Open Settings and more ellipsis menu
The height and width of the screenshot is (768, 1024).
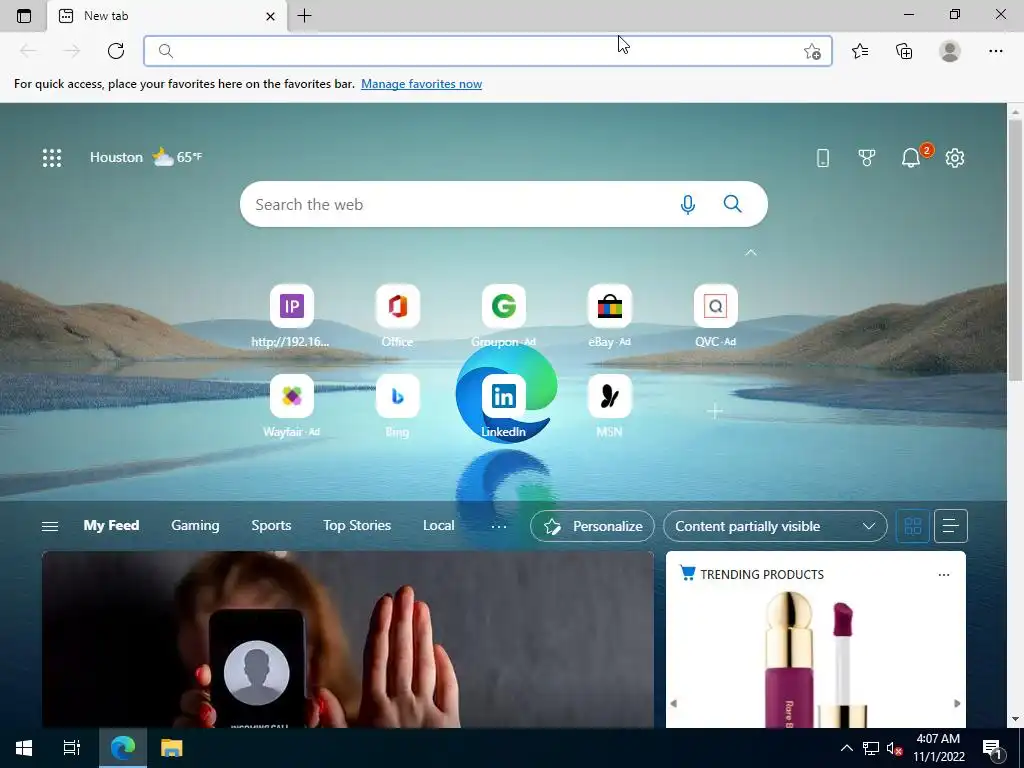pos(995,51)
